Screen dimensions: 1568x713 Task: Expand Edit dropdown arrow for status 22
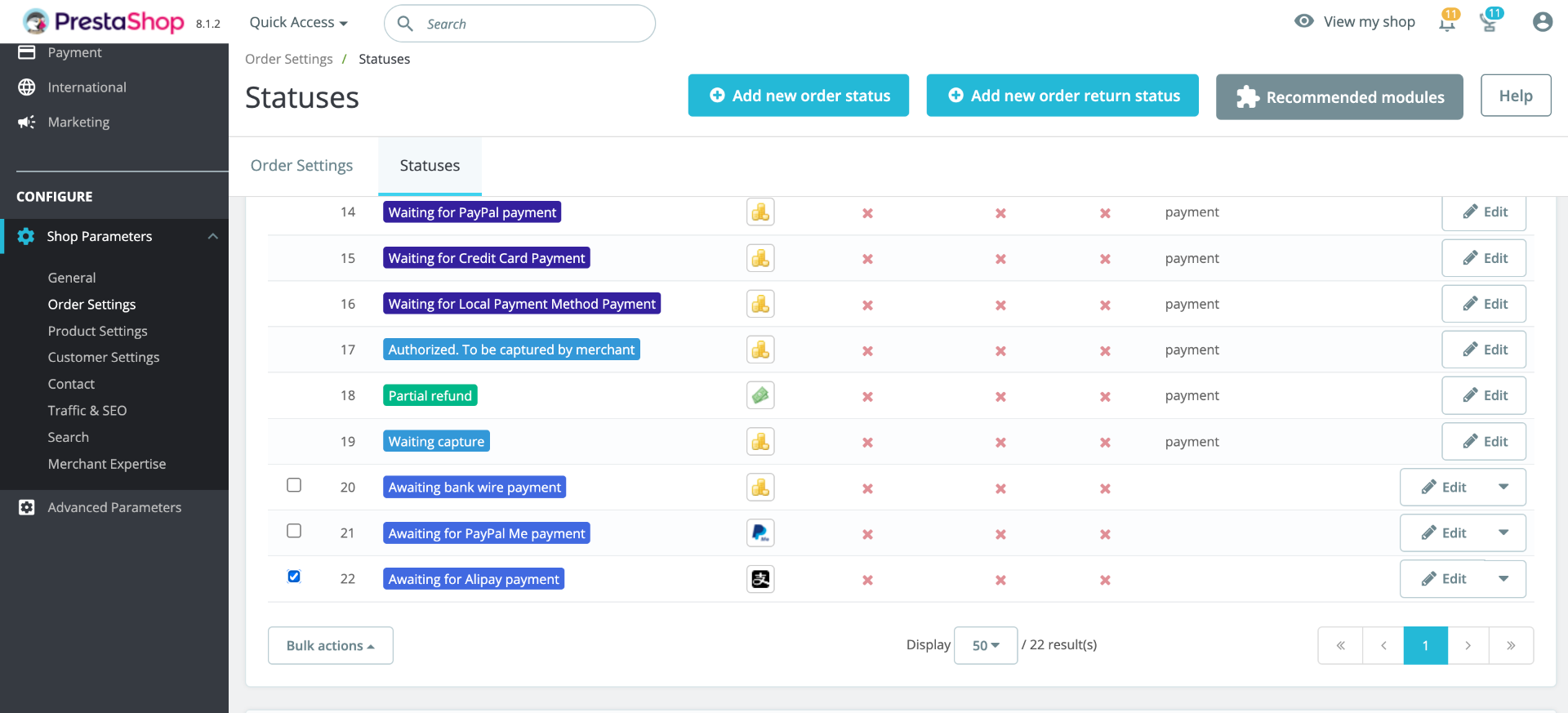[1503, 579]
